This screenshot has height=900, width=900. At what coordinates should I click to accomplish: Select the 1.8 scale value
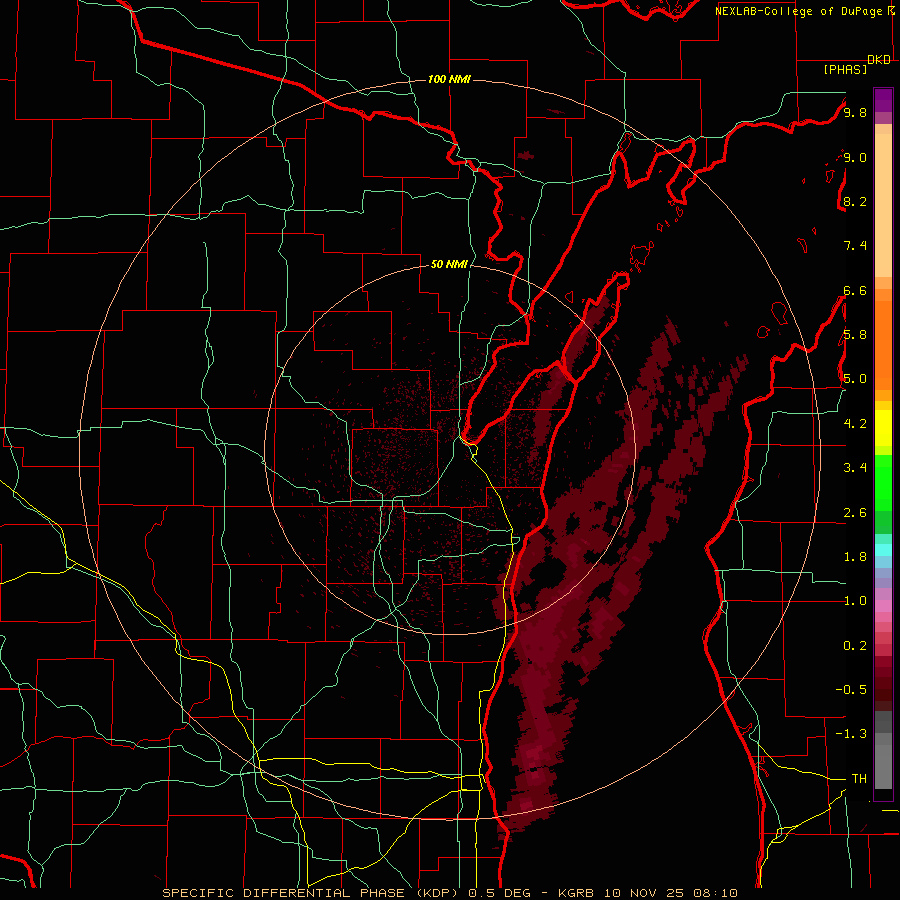tap(855, 557)
